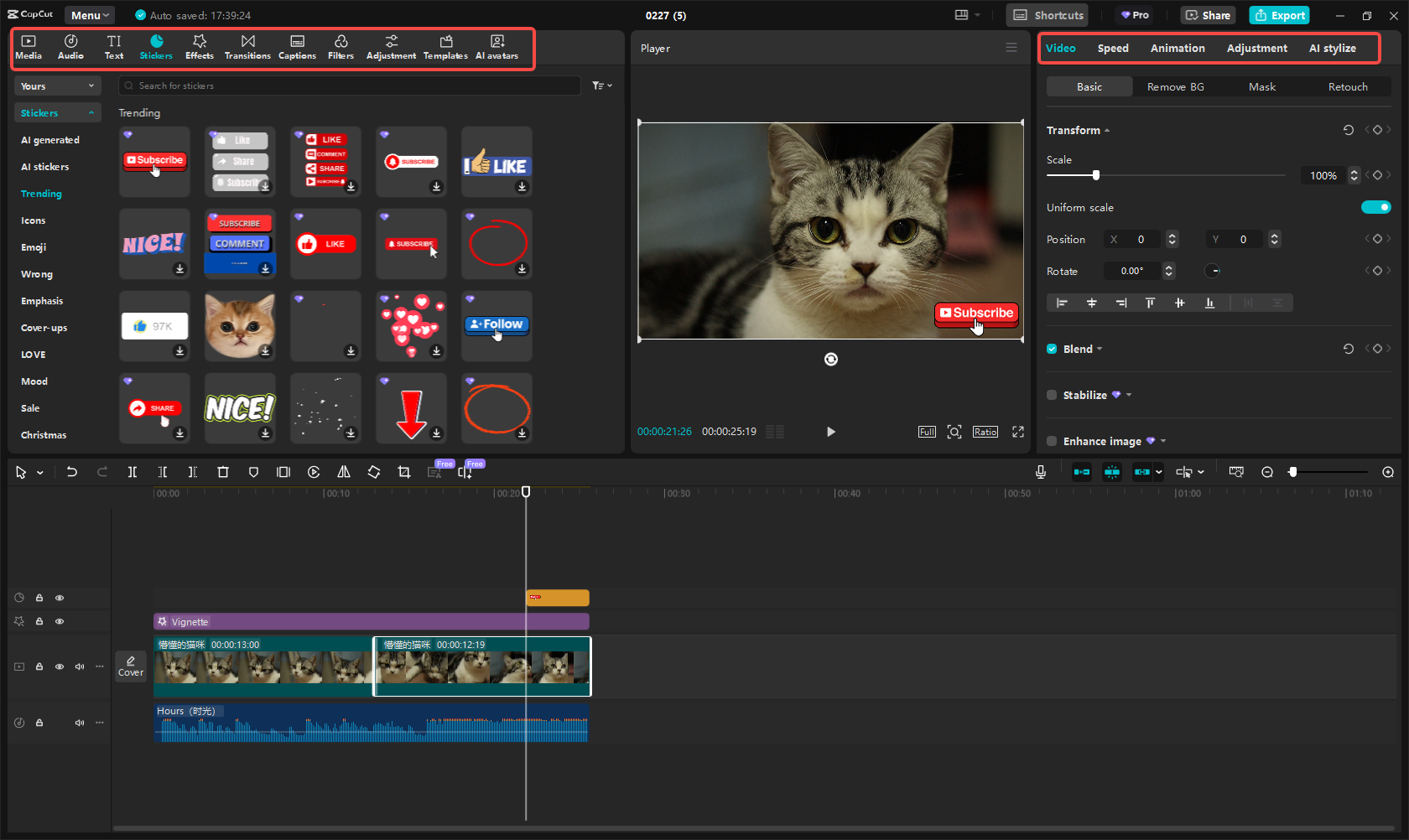Viewport: 1409px width, 840px height.
Task: Open the Remove BG tab
Action: click(1175, 86)
